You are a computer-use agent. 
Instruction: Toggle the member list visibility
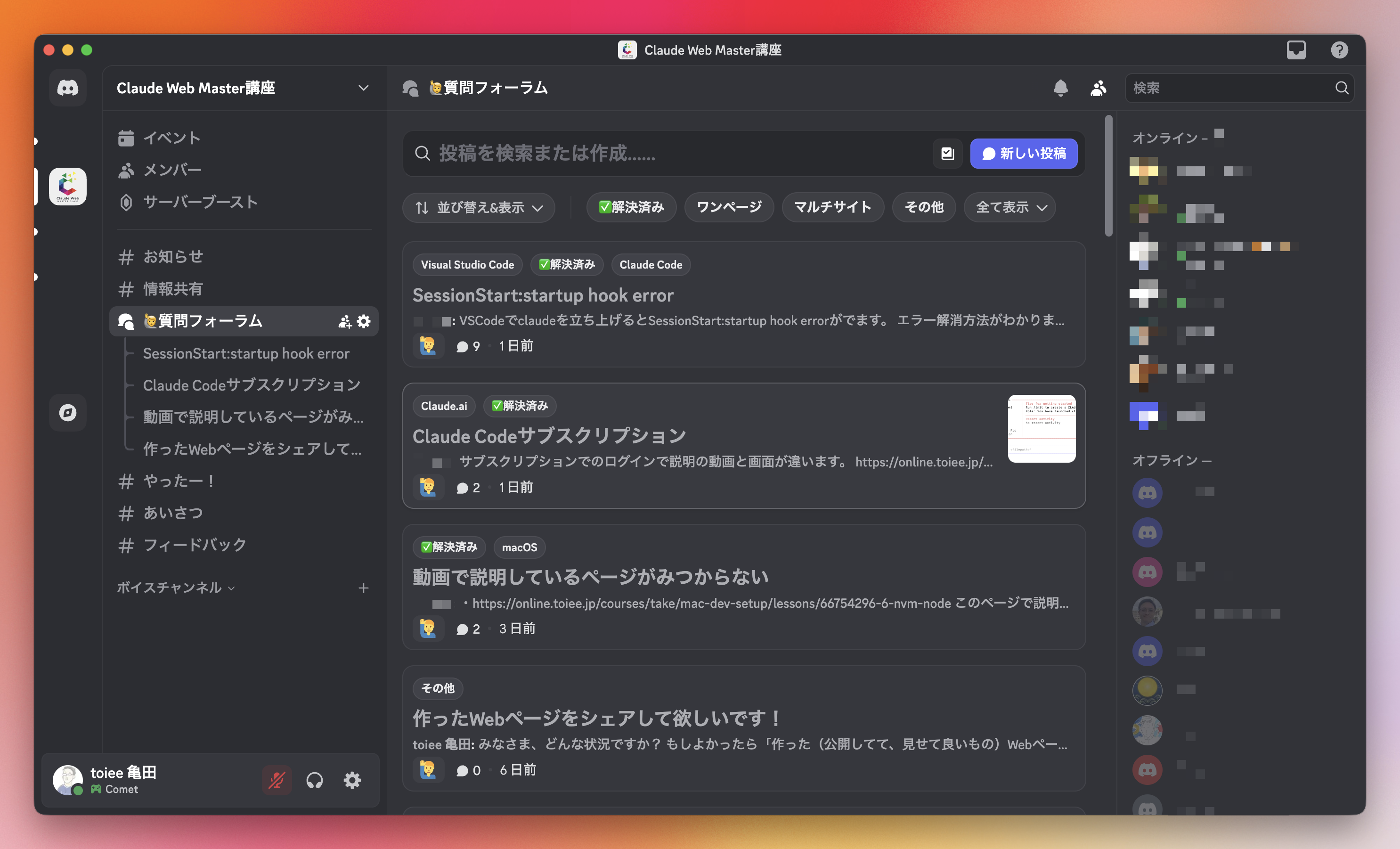1098,88
